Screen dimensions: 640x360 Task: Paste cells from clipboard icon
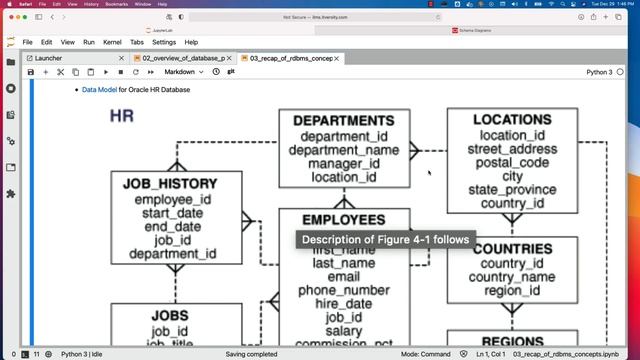pyautogui.click(x=91, y=72)
